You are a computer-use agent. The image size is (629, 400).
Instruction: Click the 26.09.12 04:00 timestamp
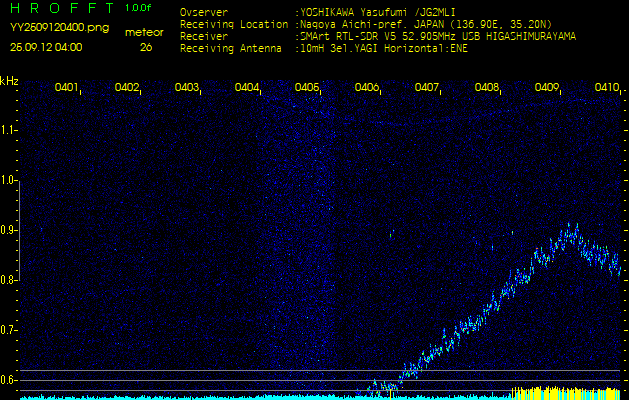click(46, 47)
